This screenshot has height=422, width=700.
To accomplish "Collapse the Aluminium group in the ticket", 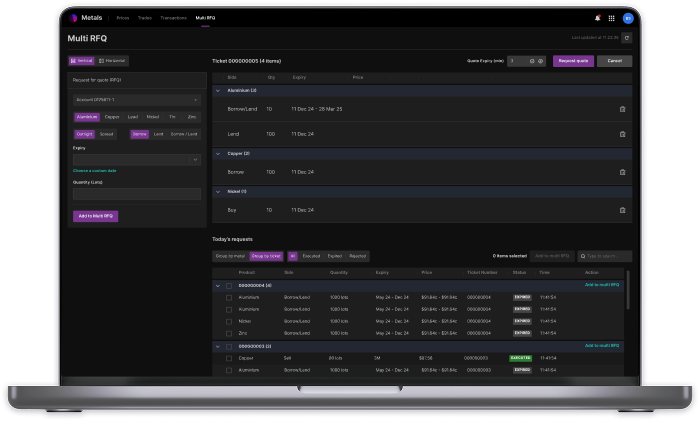I will [x=219, y=90].
